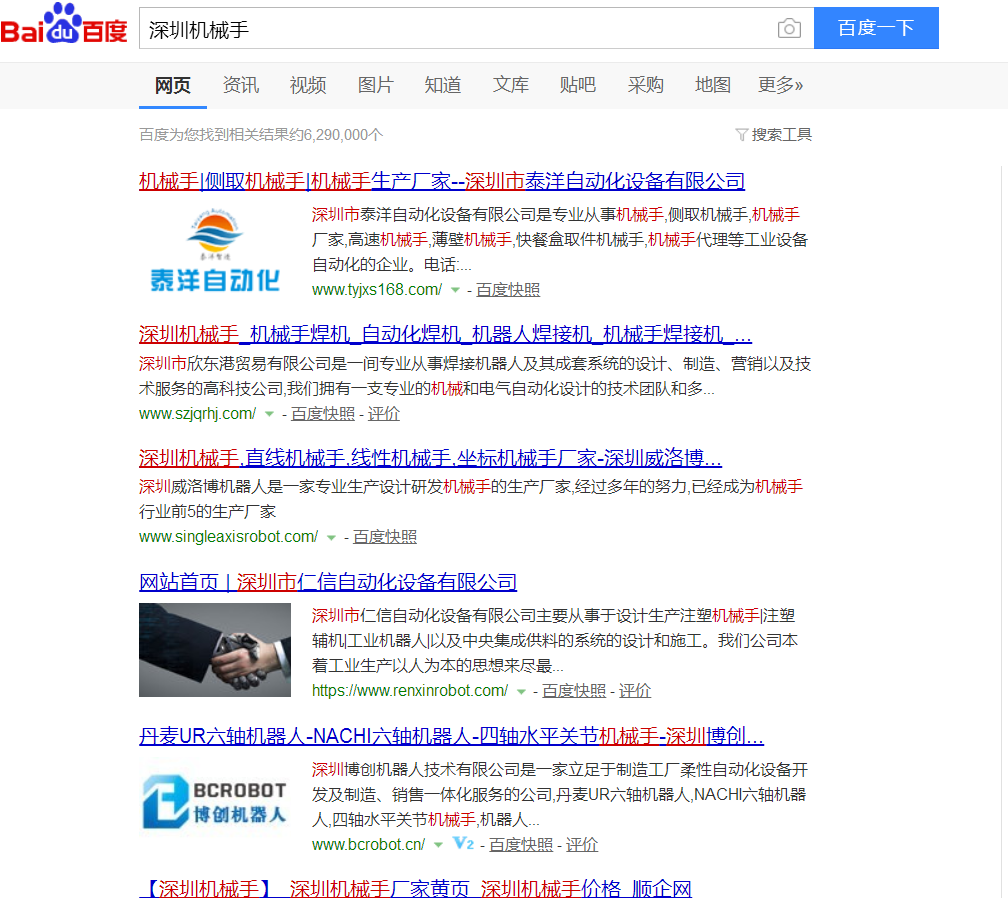Open 百度快照 for tyjxs168.com result
Image resolution: width=1008 pixels, height=898 pixels.
pyautogui.click(x=508, y=290)
